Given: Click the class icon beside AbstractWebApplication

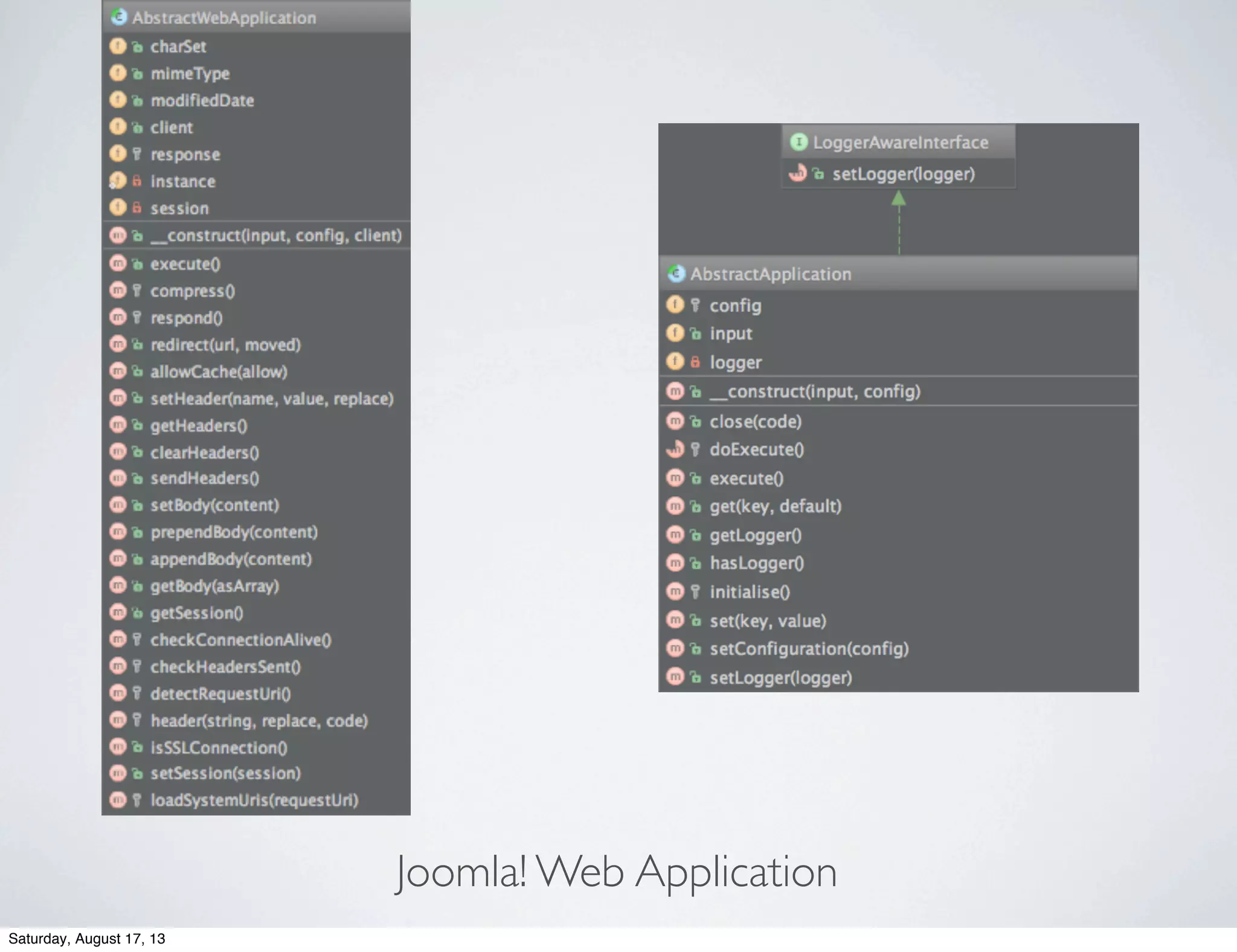Looking at the screenshot, I should coord(119,17).
